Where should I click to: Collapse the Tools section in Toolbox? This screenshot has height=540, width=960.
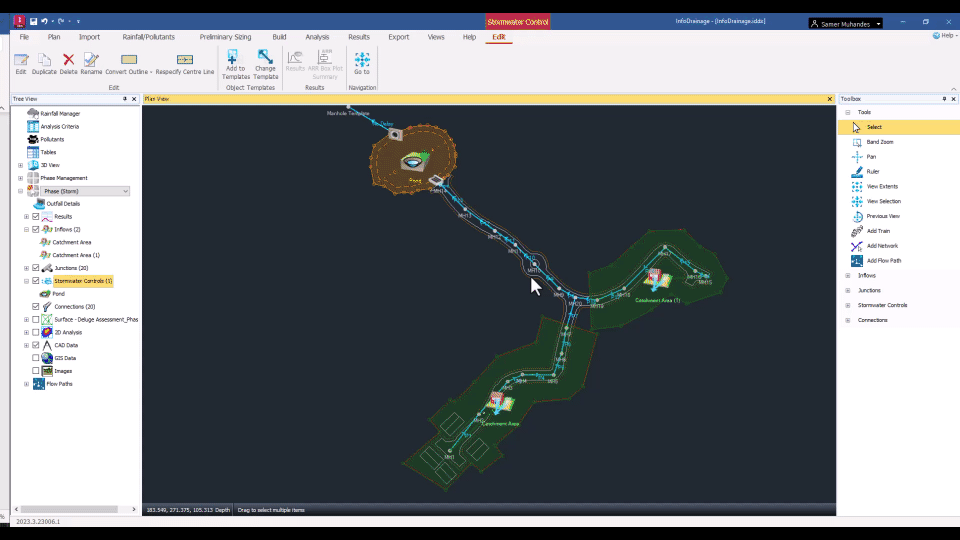tap(848, 113)
